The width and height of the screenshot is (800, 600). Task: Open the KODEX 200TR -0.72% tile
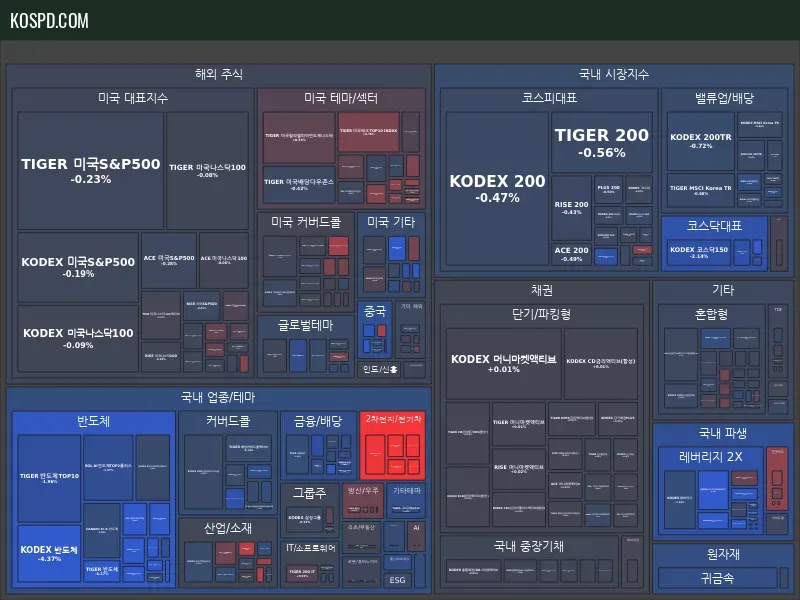tap(701, 141)
